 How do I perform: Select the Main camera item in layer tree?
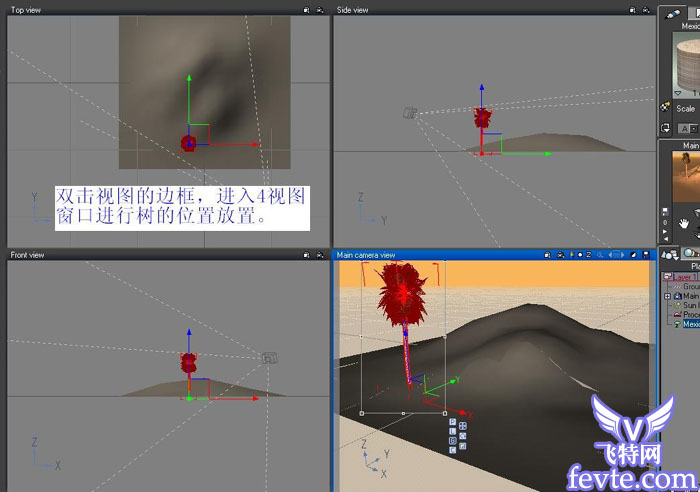click(x=691, y=296)
